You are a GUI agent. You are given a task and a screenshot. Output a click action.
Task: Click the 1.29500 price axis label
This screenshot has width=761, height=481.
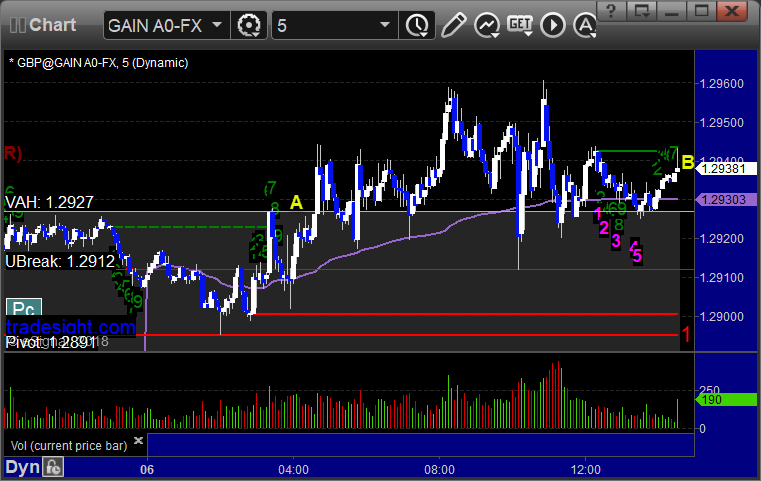coord(721,123)
